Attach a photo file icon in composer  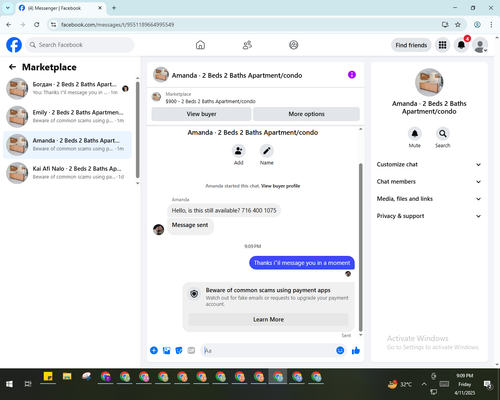point(166,350)
